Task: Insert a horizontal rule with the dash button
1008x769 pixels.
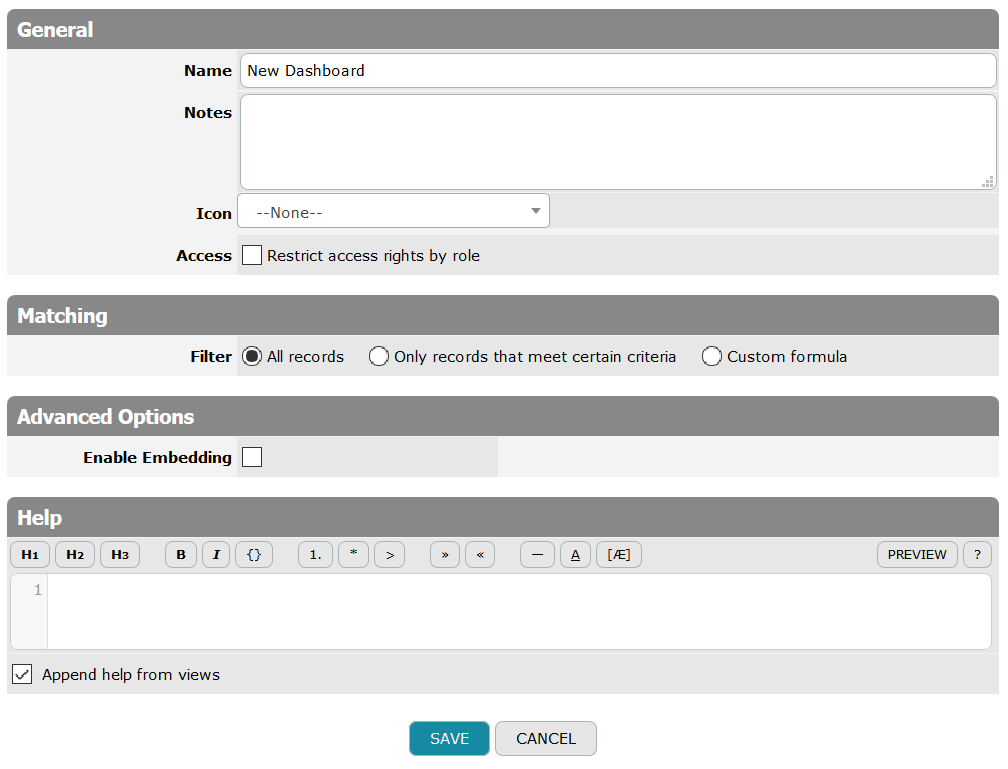Action: coord(537,555)
